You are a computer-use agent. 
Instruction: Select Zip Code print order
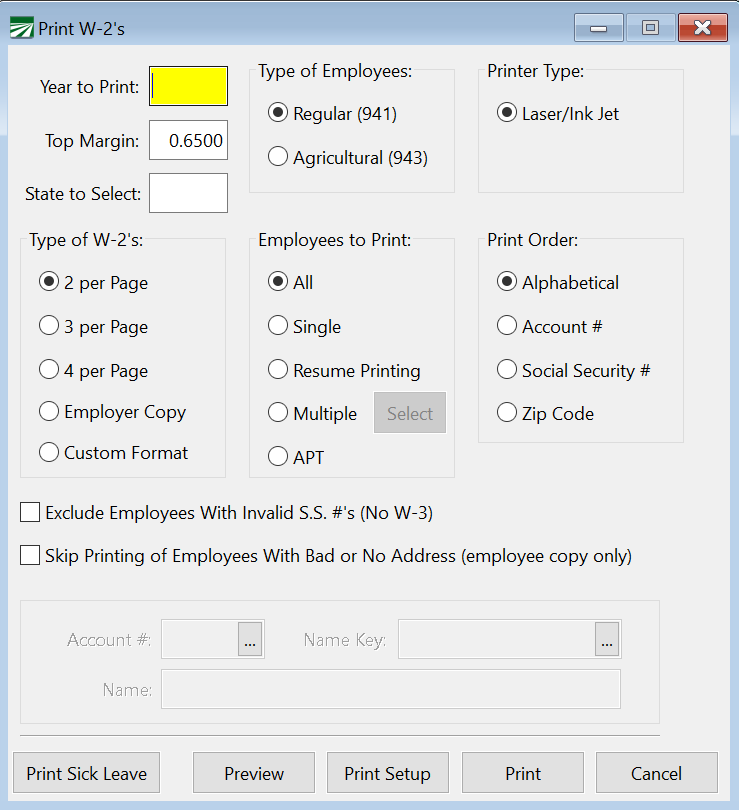point(507,414)
